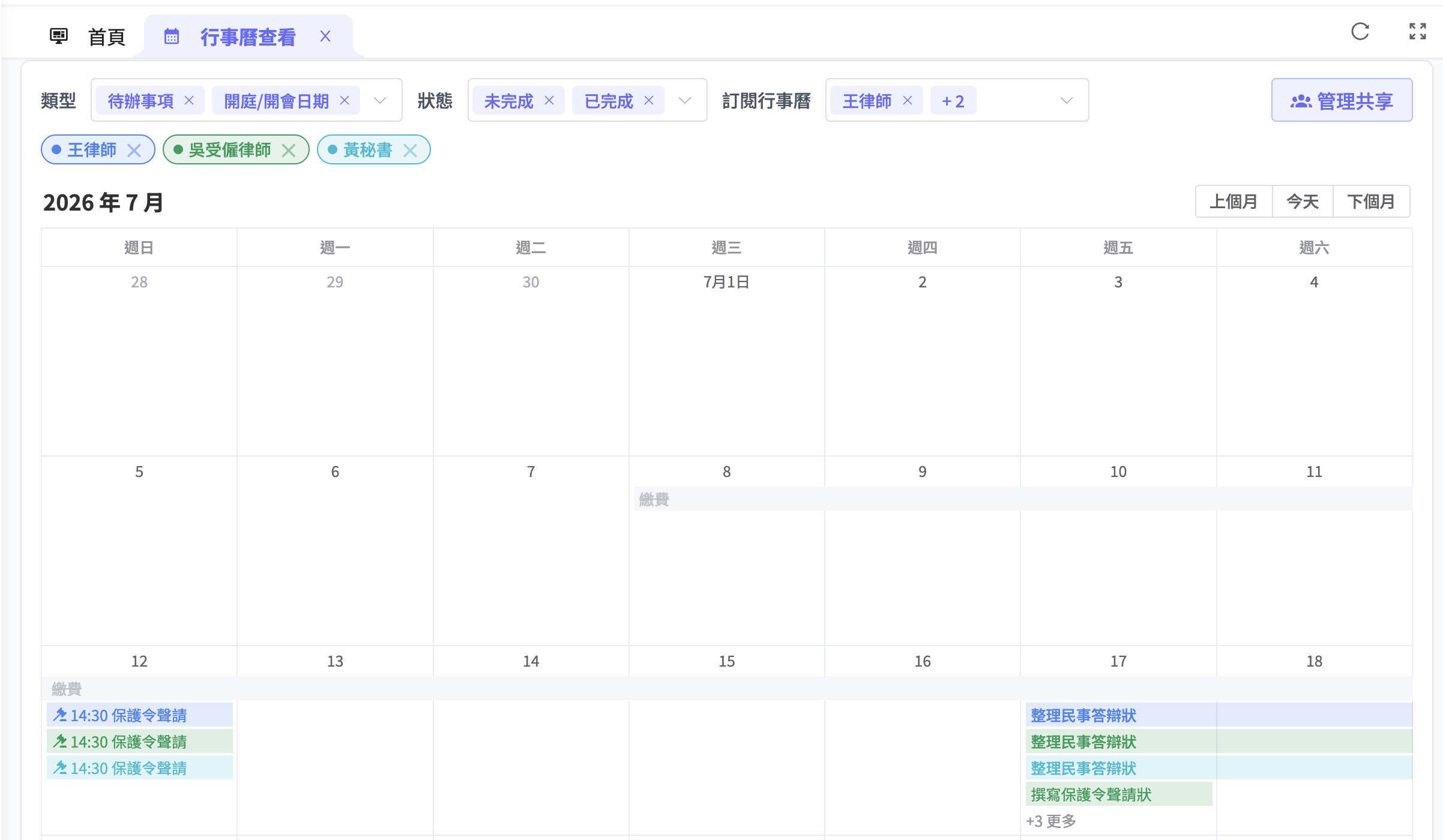Show +3 更多 events on July 17

pos(1051,821)
